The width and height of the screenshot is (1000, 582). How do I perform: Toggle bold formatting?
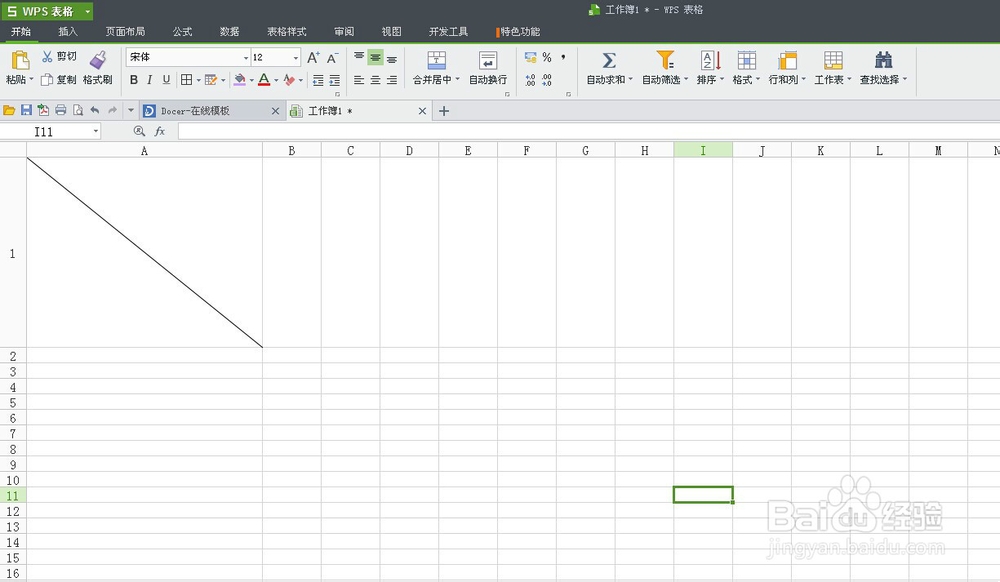[x=134, y=80]
